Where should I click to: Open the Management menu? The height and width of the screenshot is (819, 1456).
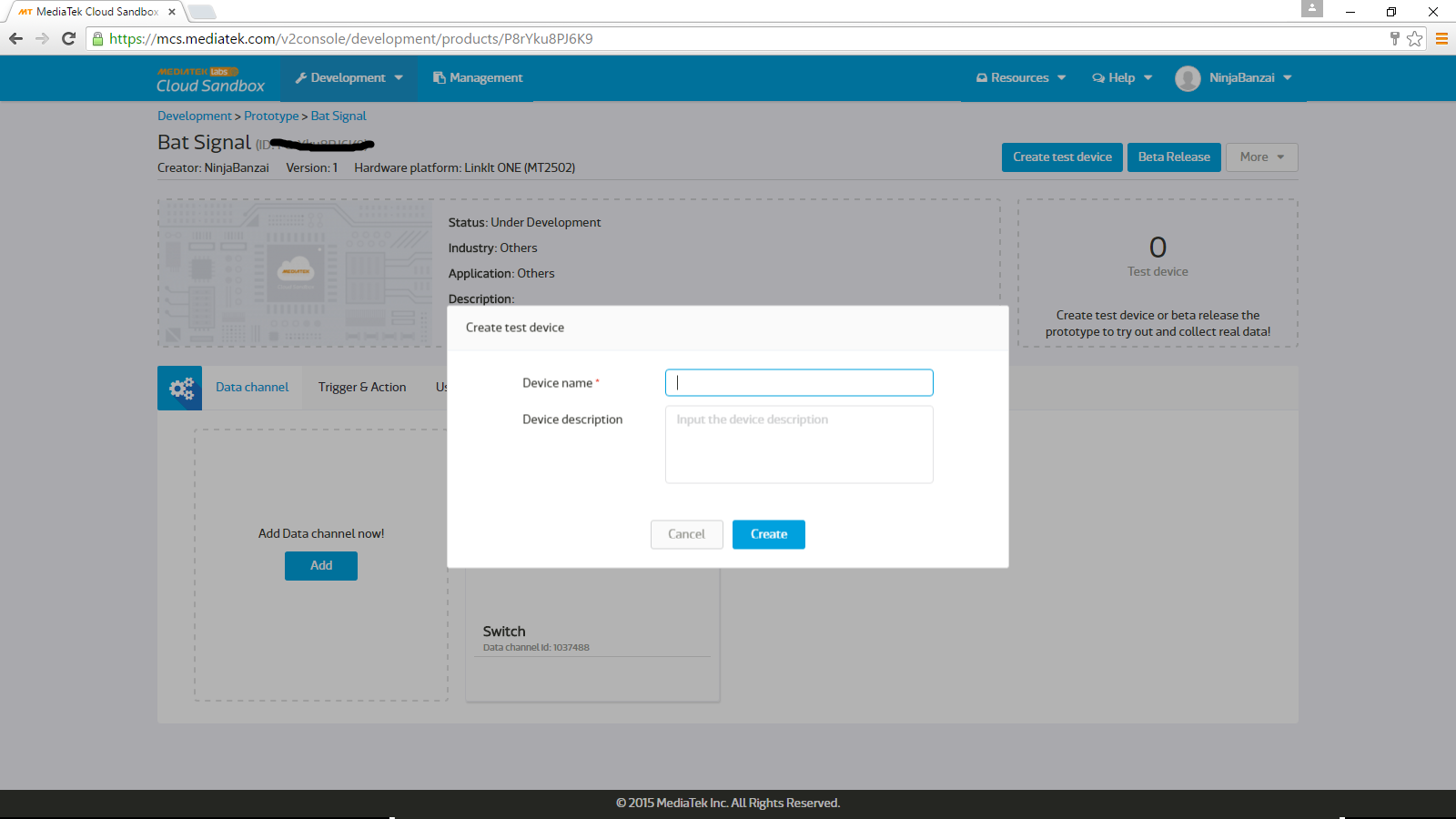point(478,78)
